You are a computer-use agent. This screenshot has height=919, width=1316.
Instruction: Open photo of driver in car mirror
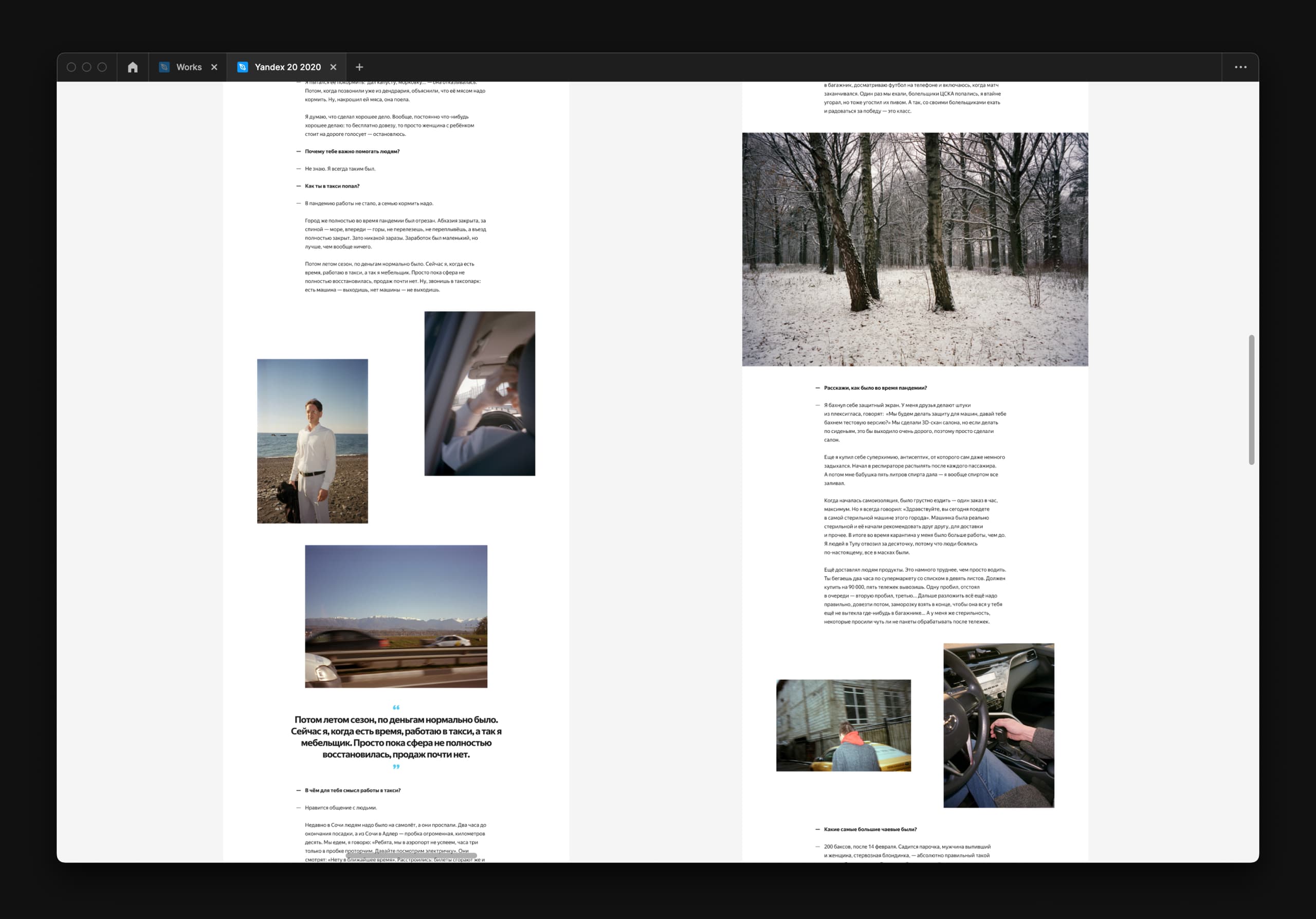[480, 393]
